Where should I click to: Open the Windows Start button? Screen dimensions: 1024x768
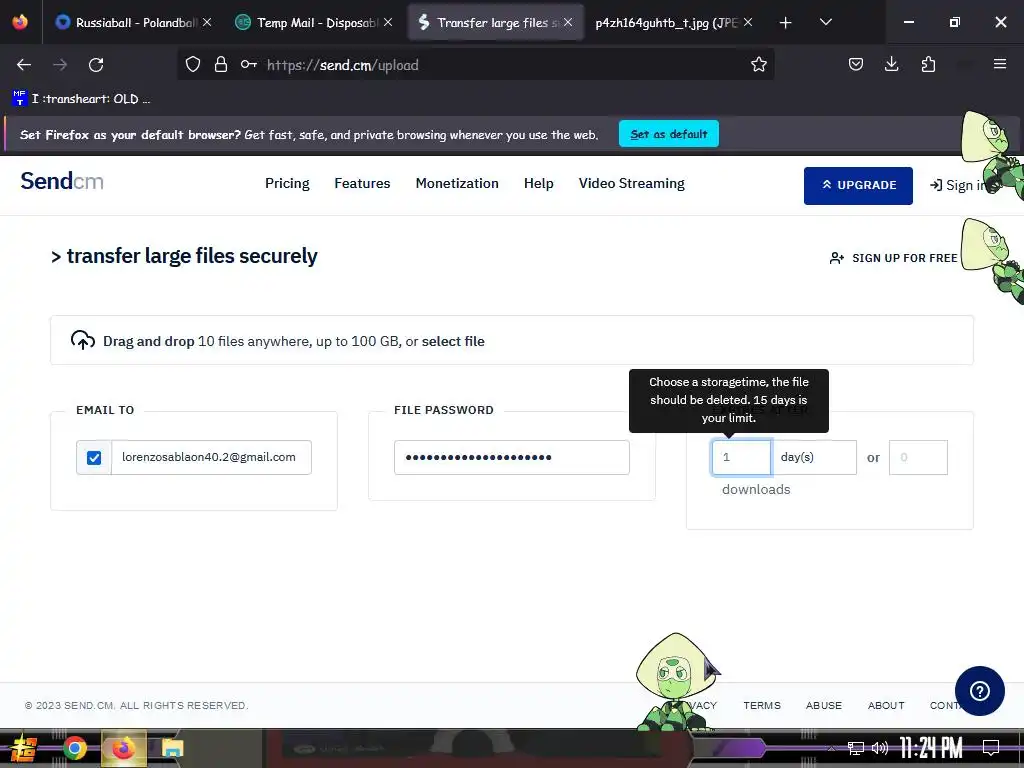(23, 748)
